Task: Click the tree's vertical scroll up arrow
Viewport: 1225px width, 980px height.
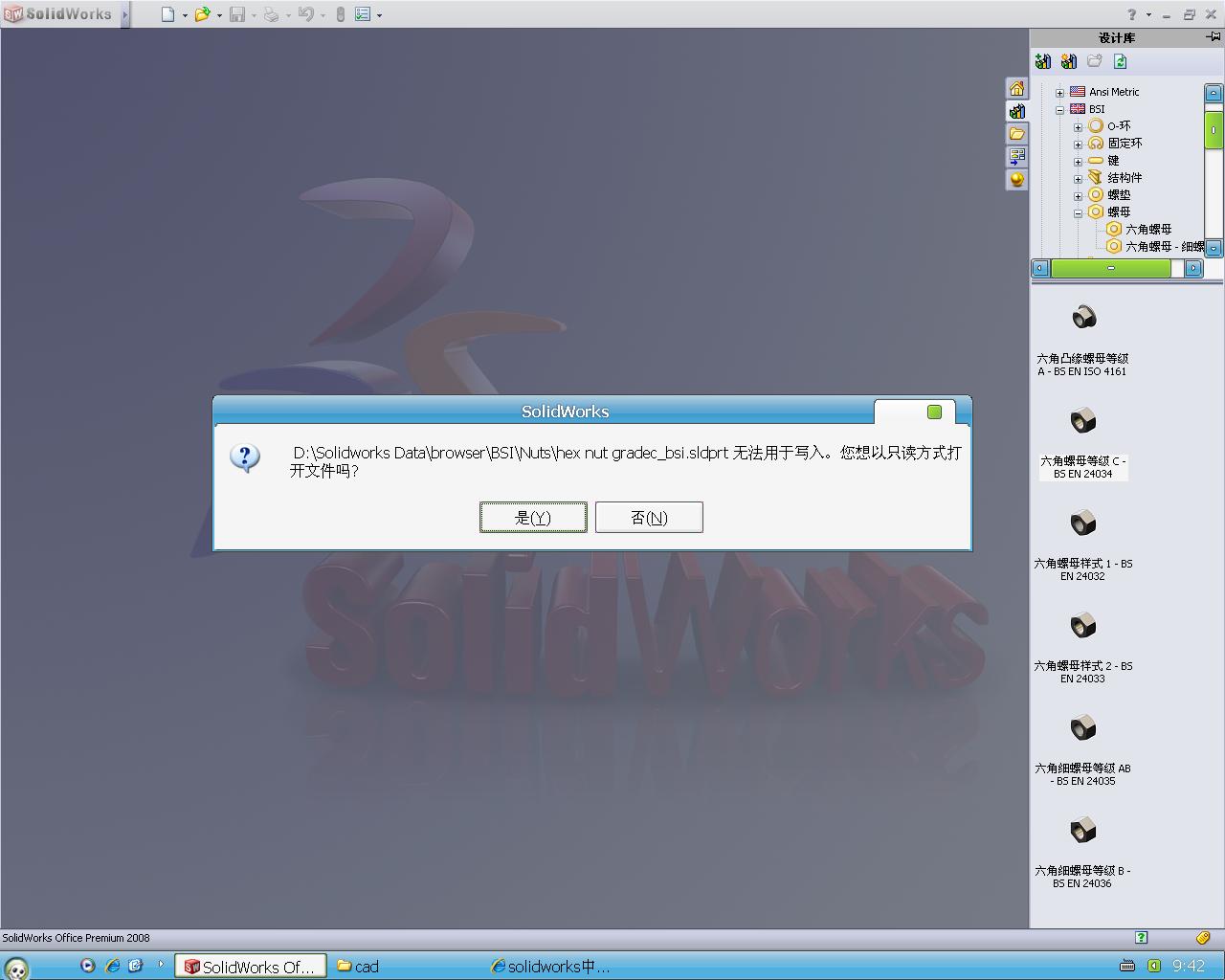Action: [x=1214, y=93]
